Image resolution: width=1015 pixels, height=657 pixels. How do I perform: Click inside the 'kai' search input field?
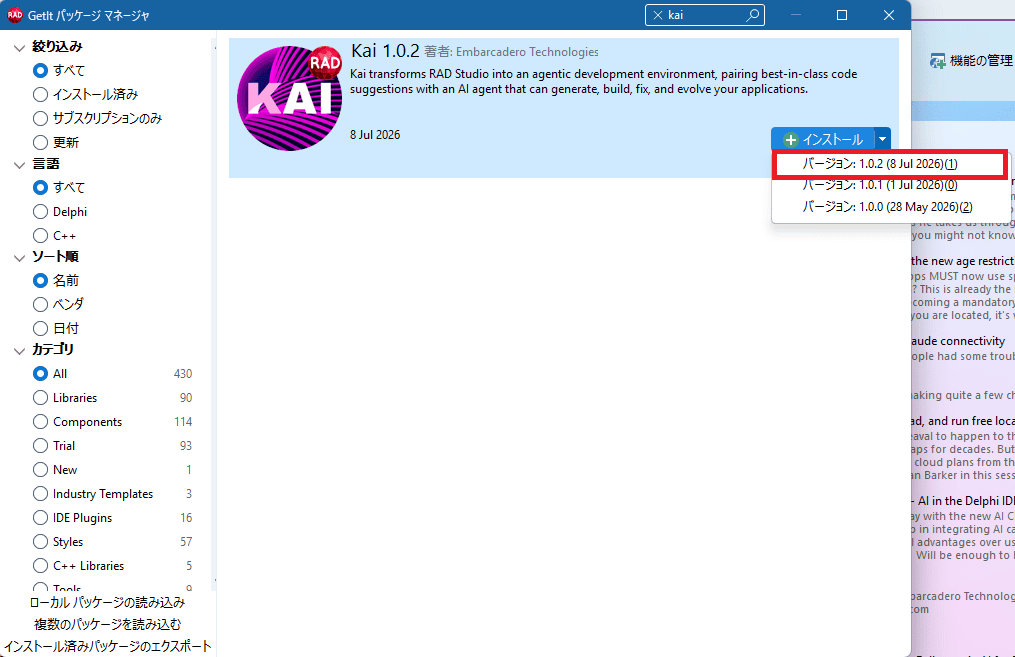point(705,15)
